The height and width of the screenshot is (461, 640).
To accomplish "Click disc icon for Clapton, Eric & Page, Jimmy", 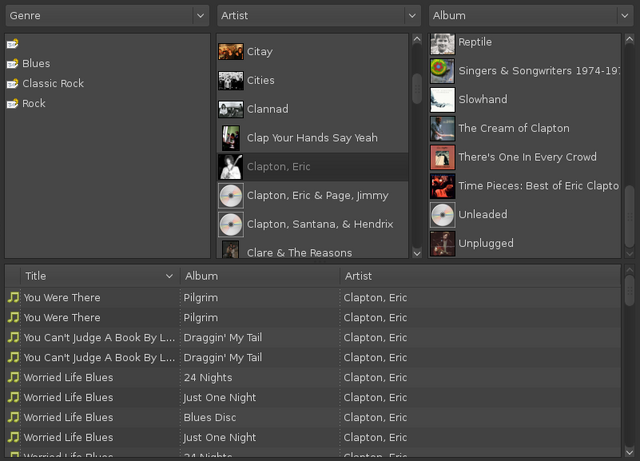I will coord(231,196).
